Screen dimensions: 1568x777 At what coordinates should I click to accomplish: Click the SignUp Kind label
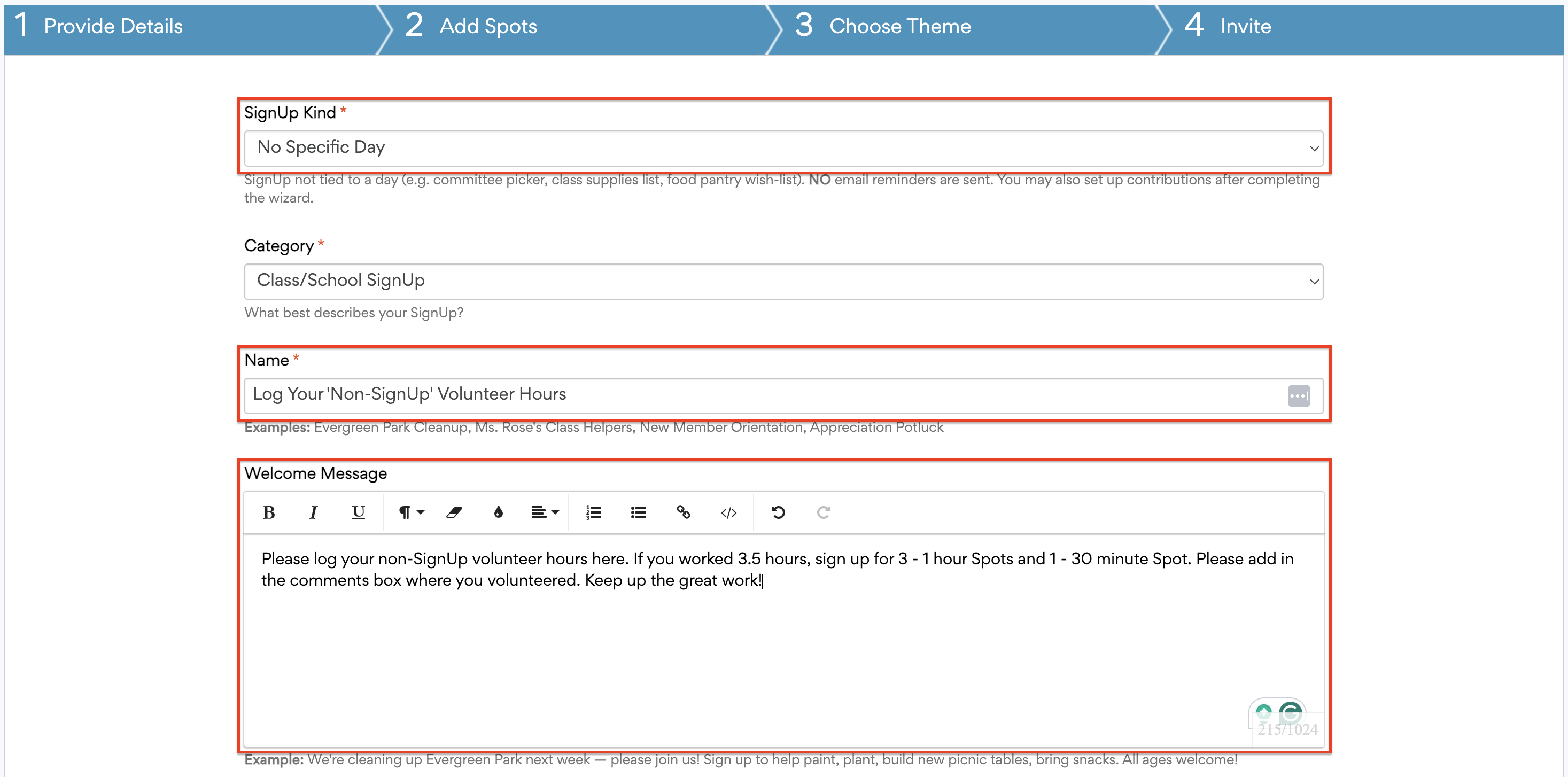coord(290,113)
